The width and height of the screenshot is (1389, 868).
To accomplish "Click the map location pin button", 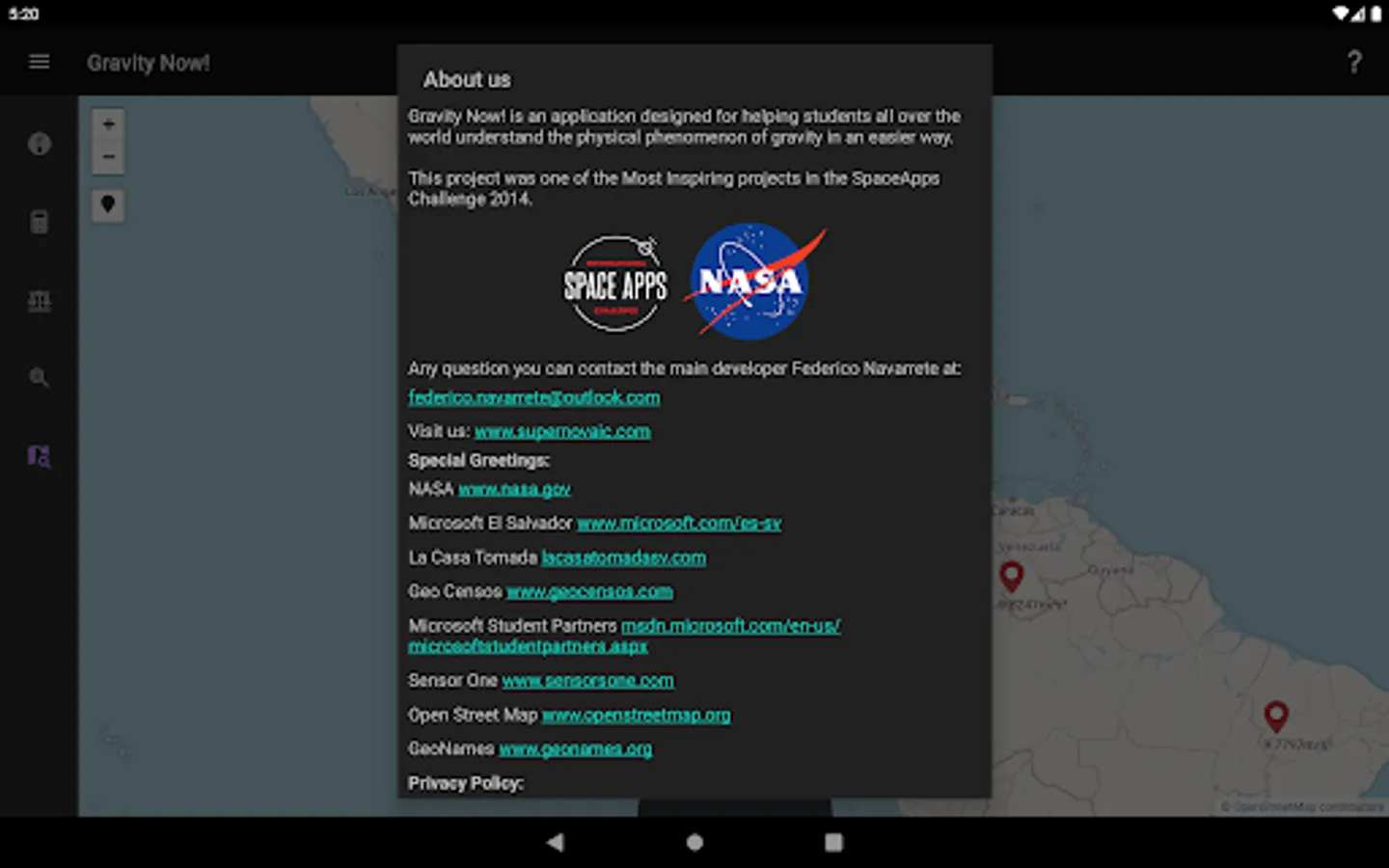I will click(108, 204).
